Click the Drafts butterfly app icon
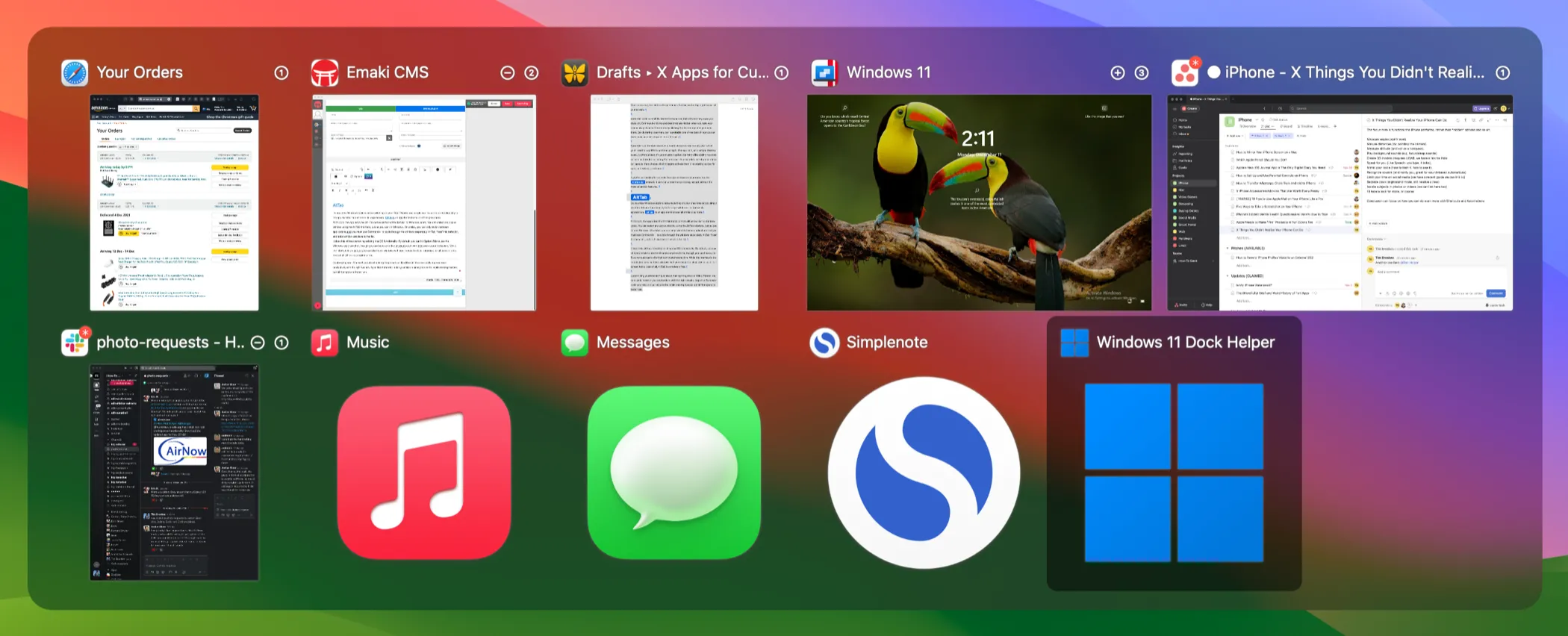This screenshot has width=1568, height=636. pyautogui.click(x=575, y=72)
